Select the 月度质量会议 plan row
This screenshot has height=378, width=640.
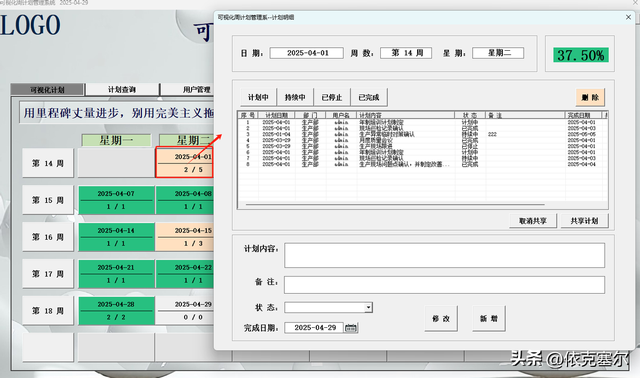click(x=422, y=140)
